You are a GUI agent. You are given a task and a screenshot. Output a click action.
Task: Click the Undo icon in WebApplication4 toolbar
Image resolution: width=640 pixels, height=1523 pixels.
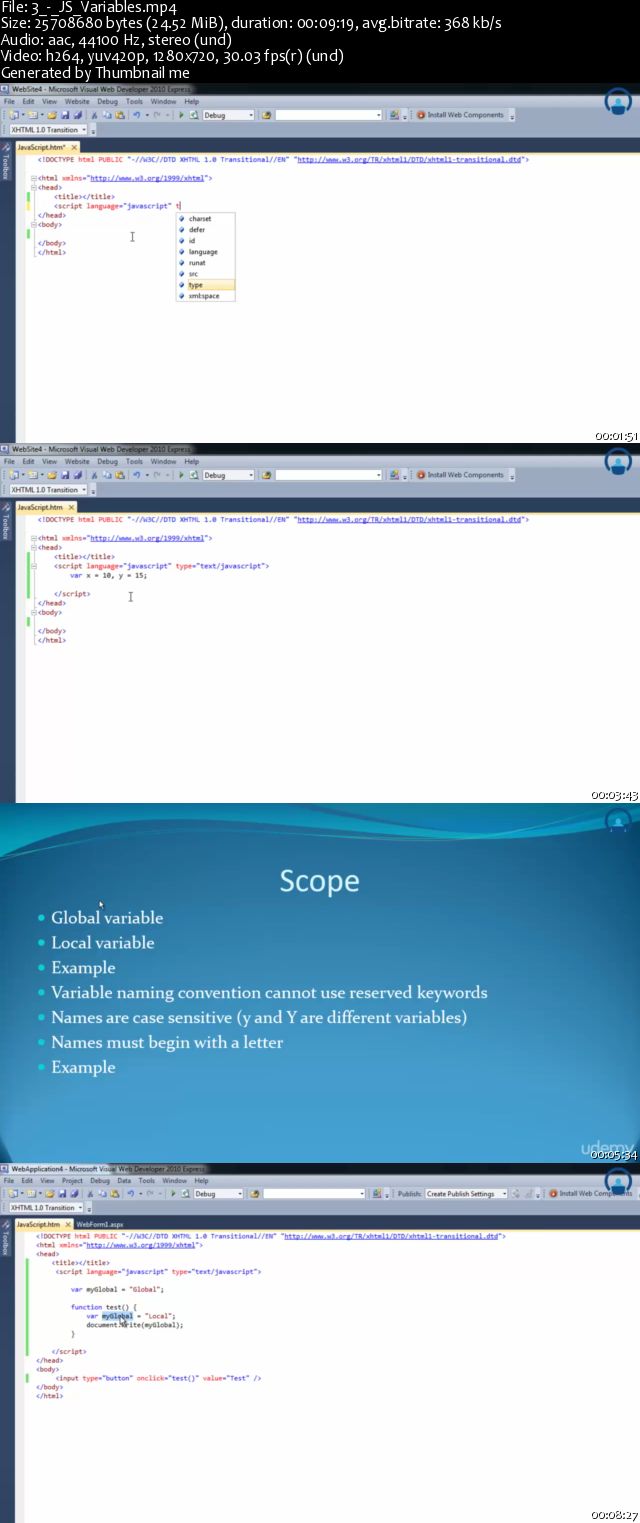click(130, 1193)
